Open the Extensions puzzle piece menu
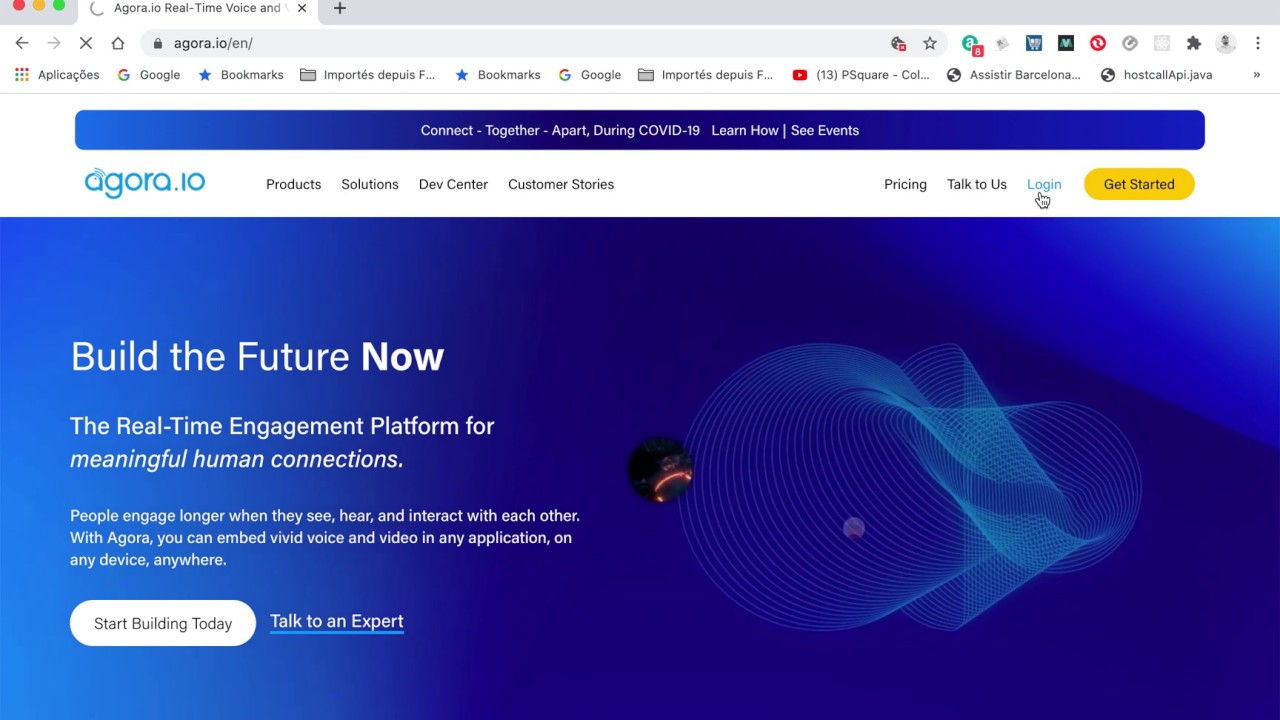 1194,43
